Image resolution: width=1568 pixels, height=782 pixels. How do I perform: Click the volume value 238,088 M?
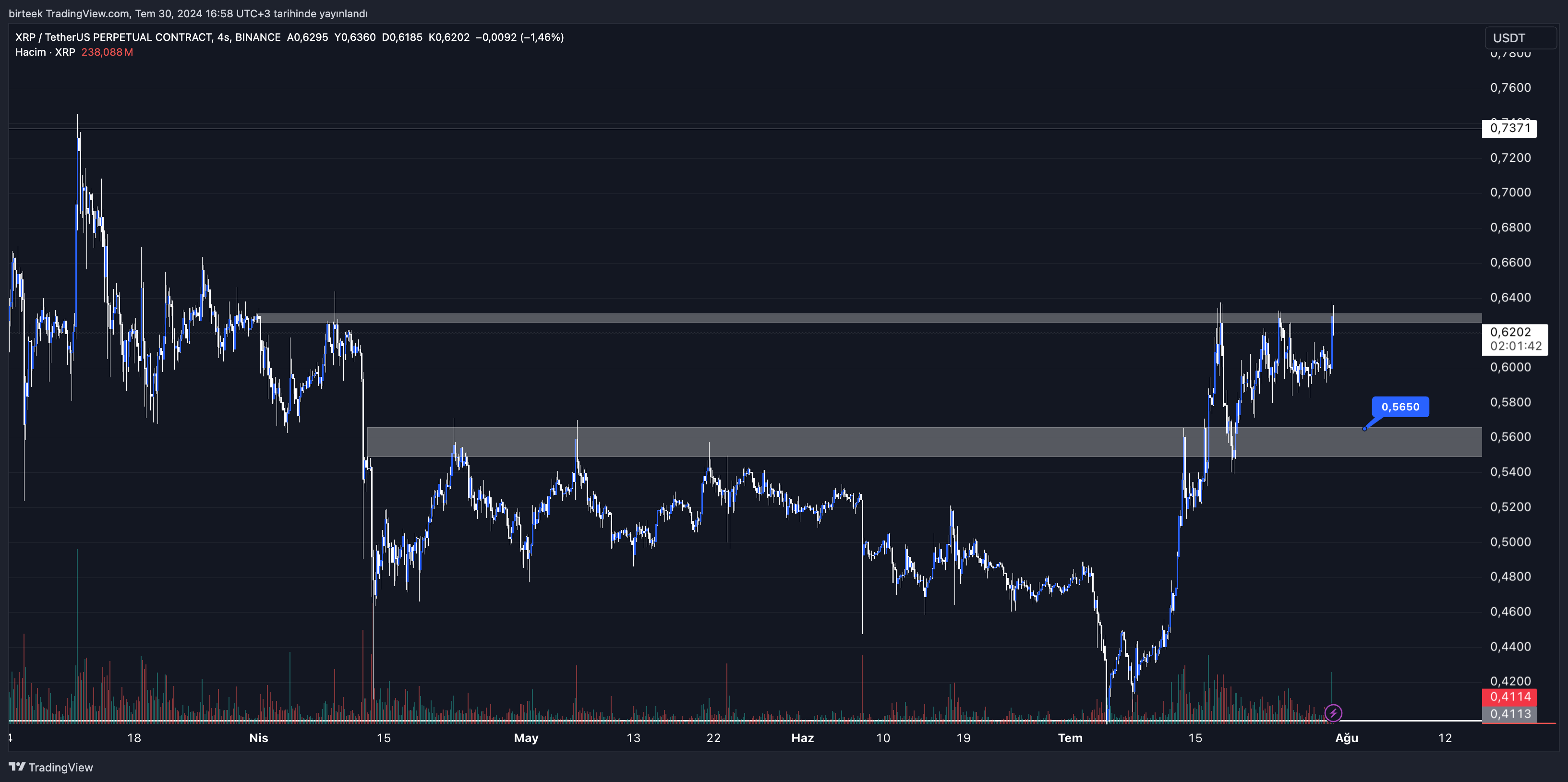[x=107, y=52]
